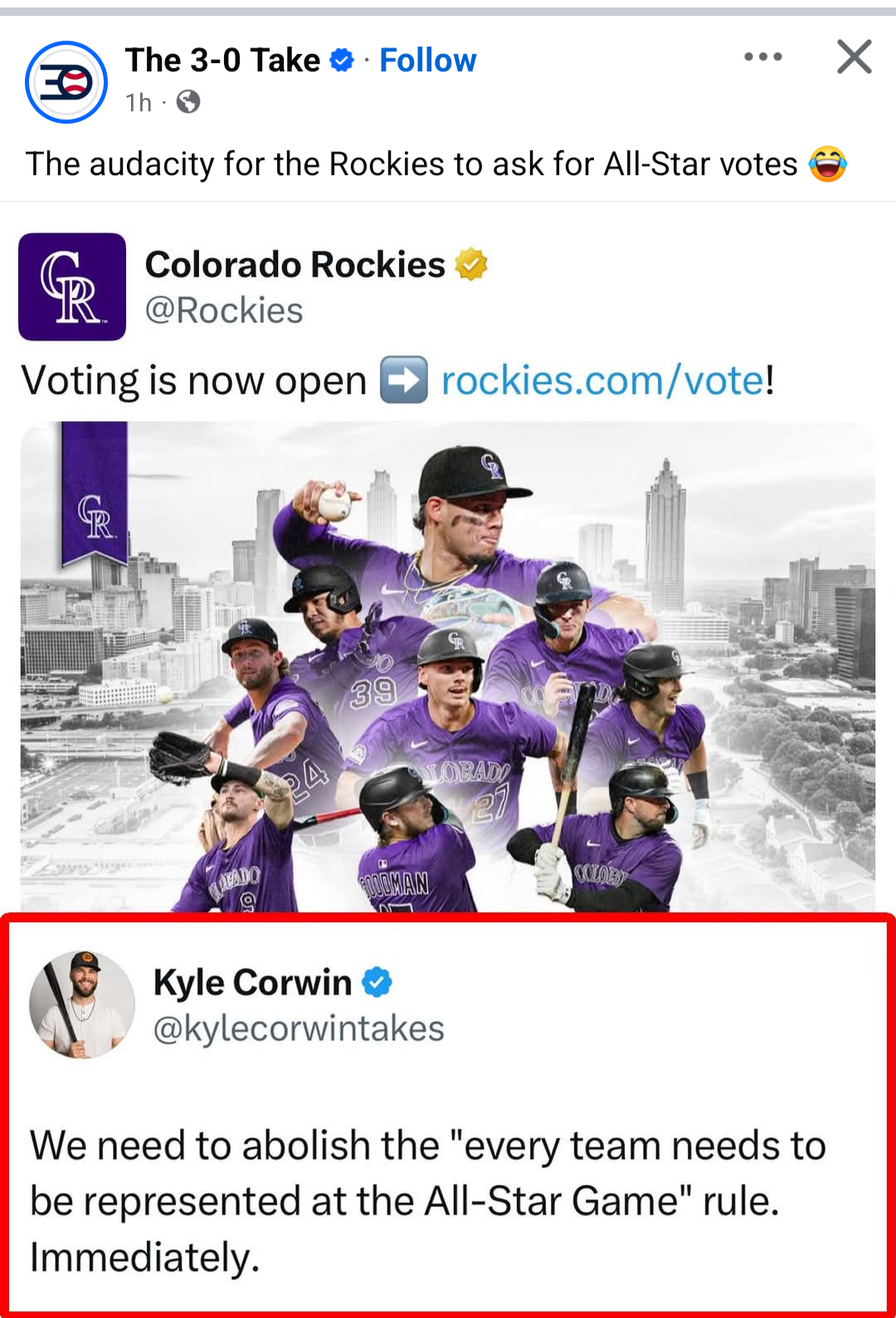Open the three-dot post options menu

[x=763, y=56]
